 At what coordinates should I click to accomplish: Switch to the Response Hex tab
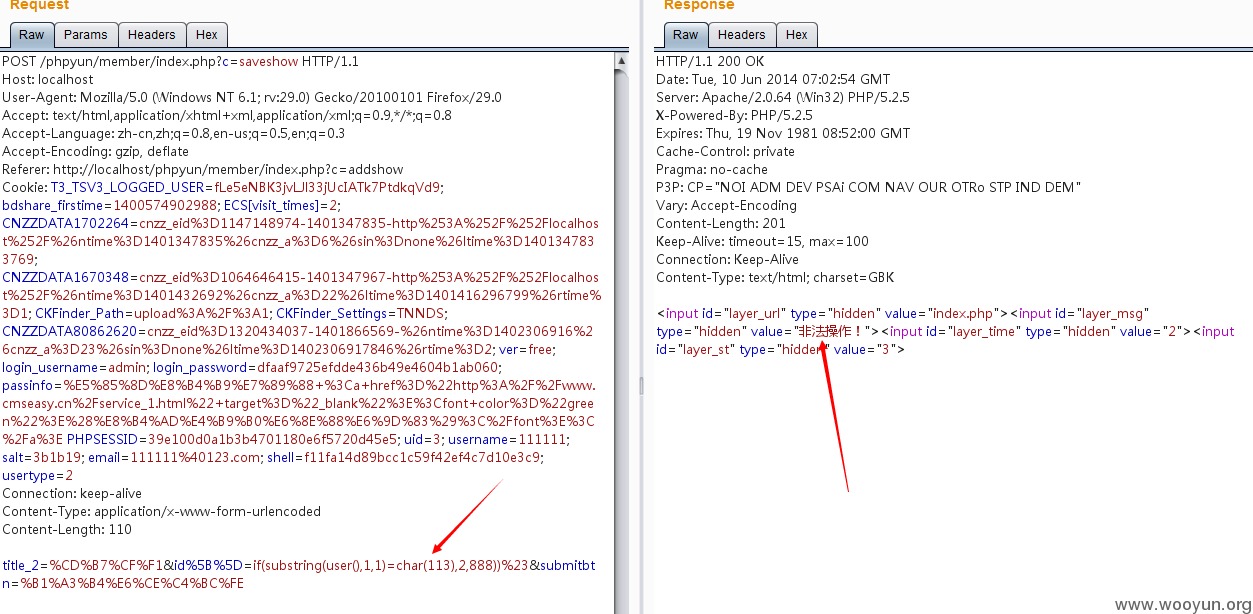click(797, 35)
